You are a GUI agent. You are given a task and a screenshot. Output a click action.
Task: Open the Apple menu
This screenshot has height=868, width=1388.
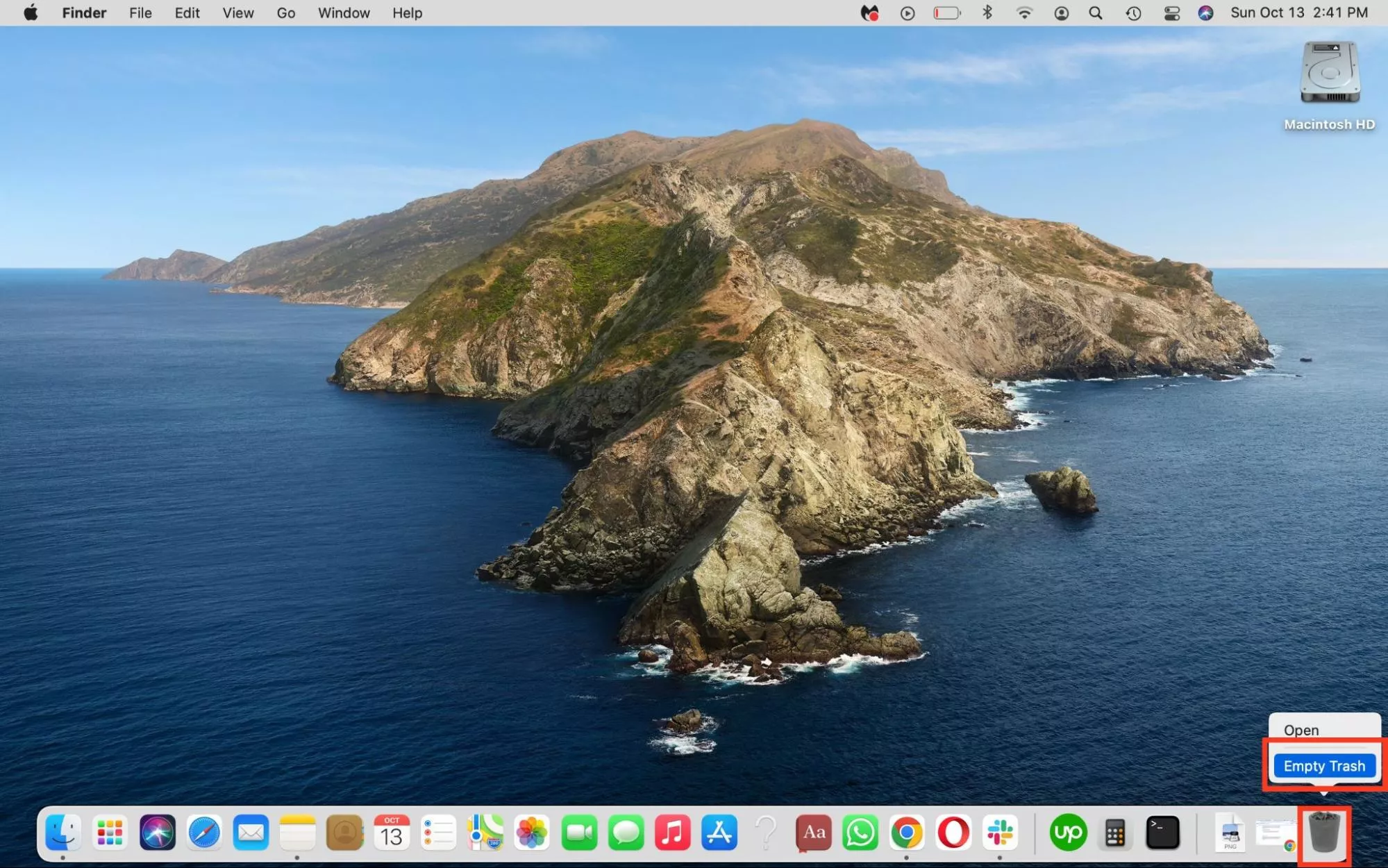31,12
